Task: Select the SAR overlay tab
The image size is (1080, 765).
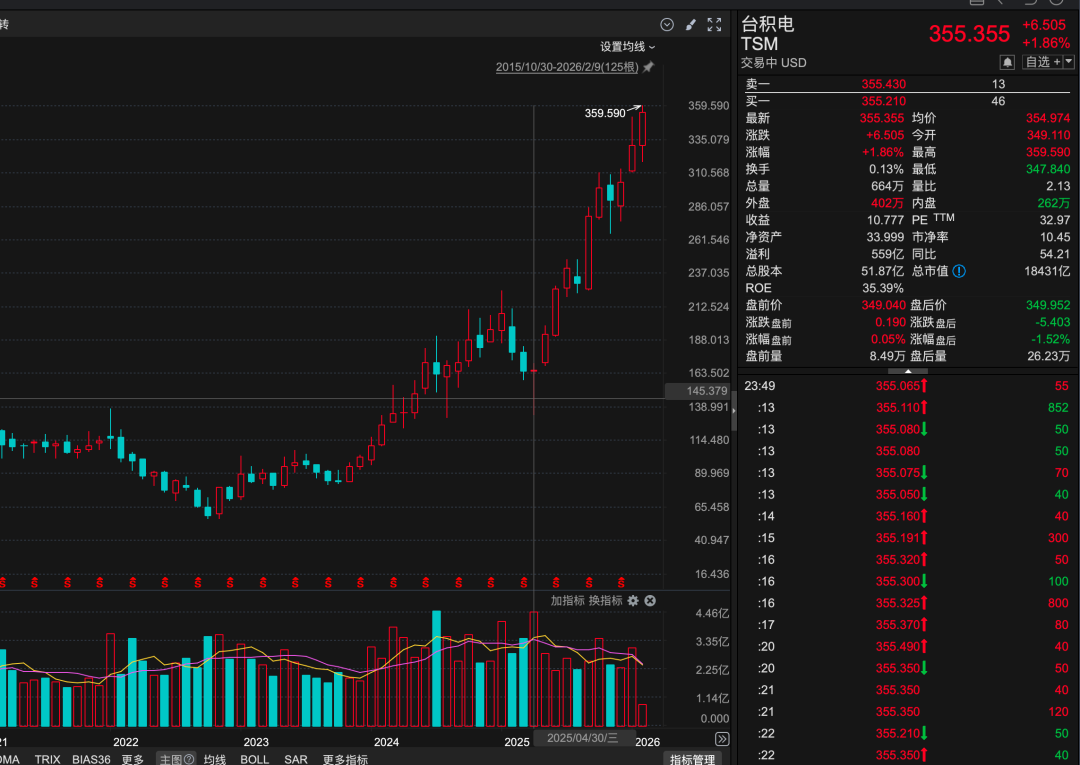Action: click(x=296, y=759)
